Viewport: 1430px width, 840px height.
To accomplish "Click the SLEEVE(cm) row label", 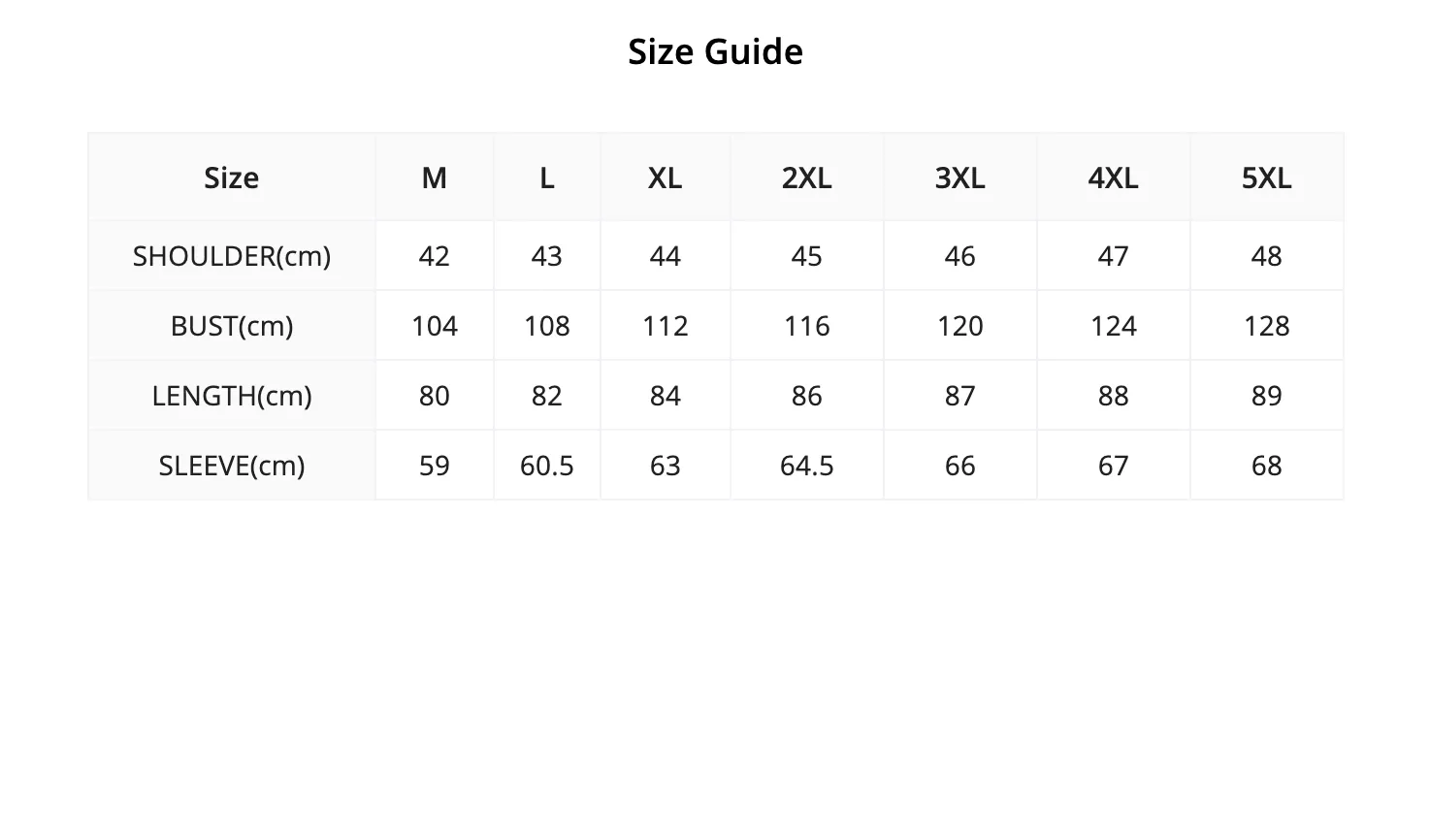I will 232,466.
